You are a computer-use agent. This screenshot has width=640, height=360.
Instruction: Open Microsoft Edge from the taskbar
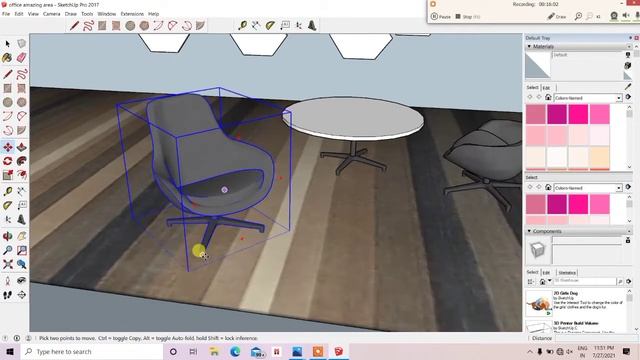[x=235, y=351]
